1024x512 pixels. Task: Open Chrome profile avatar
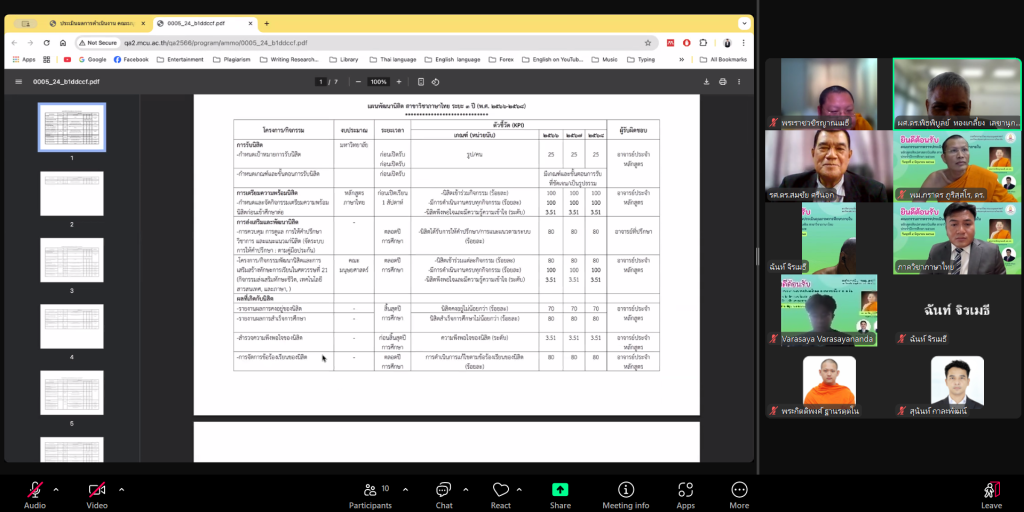point(728,42)
